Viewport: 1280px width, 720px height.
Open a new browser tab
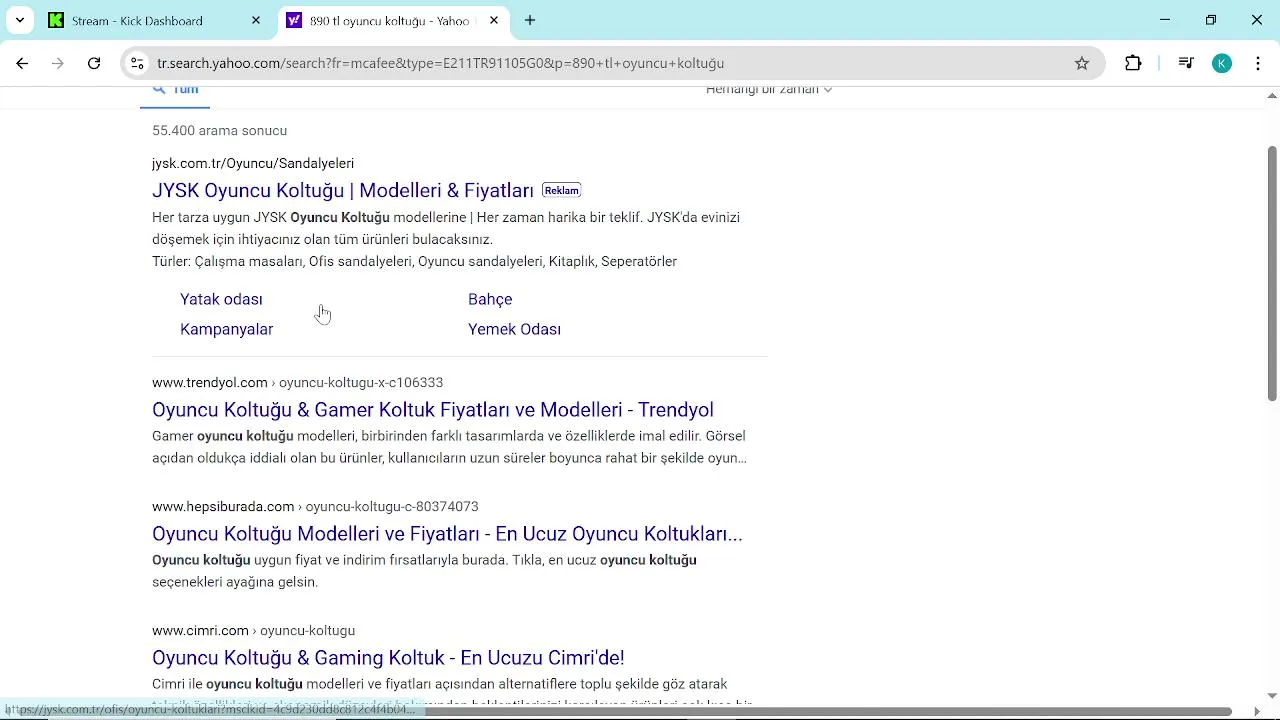coord(530,20)
